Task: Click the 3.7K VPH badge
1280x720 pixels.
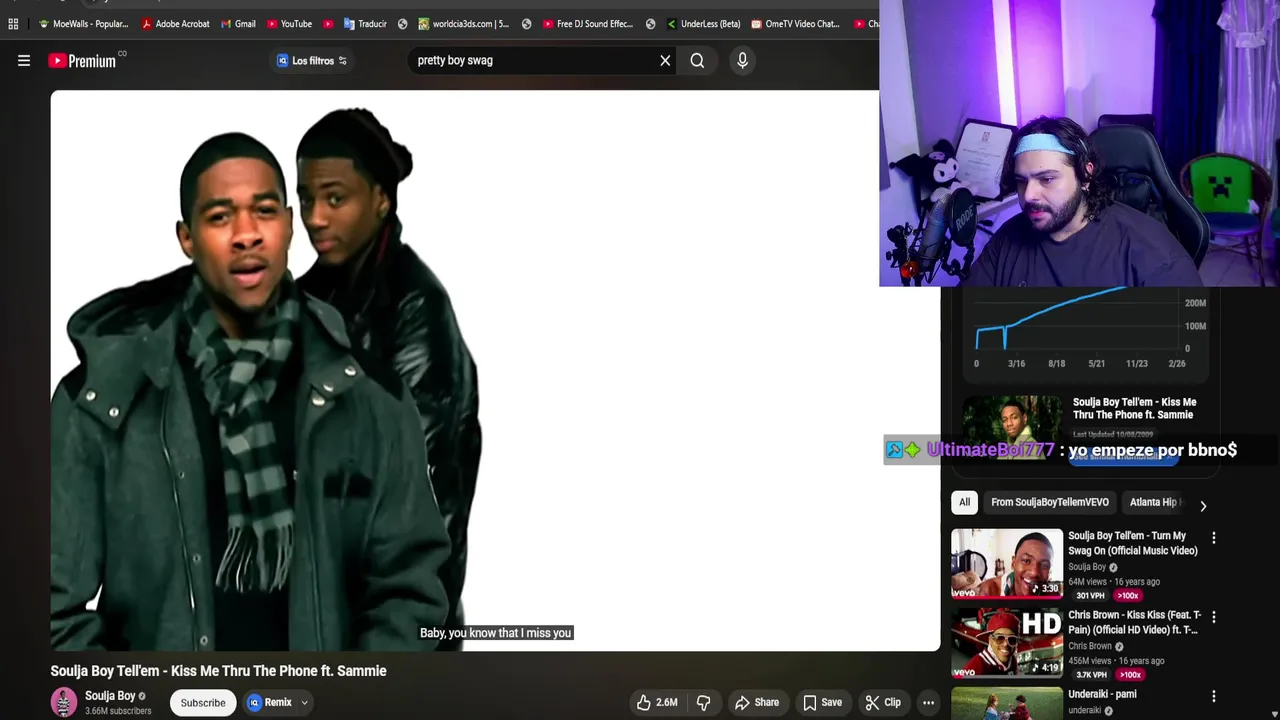Action: coord(1091,675)
